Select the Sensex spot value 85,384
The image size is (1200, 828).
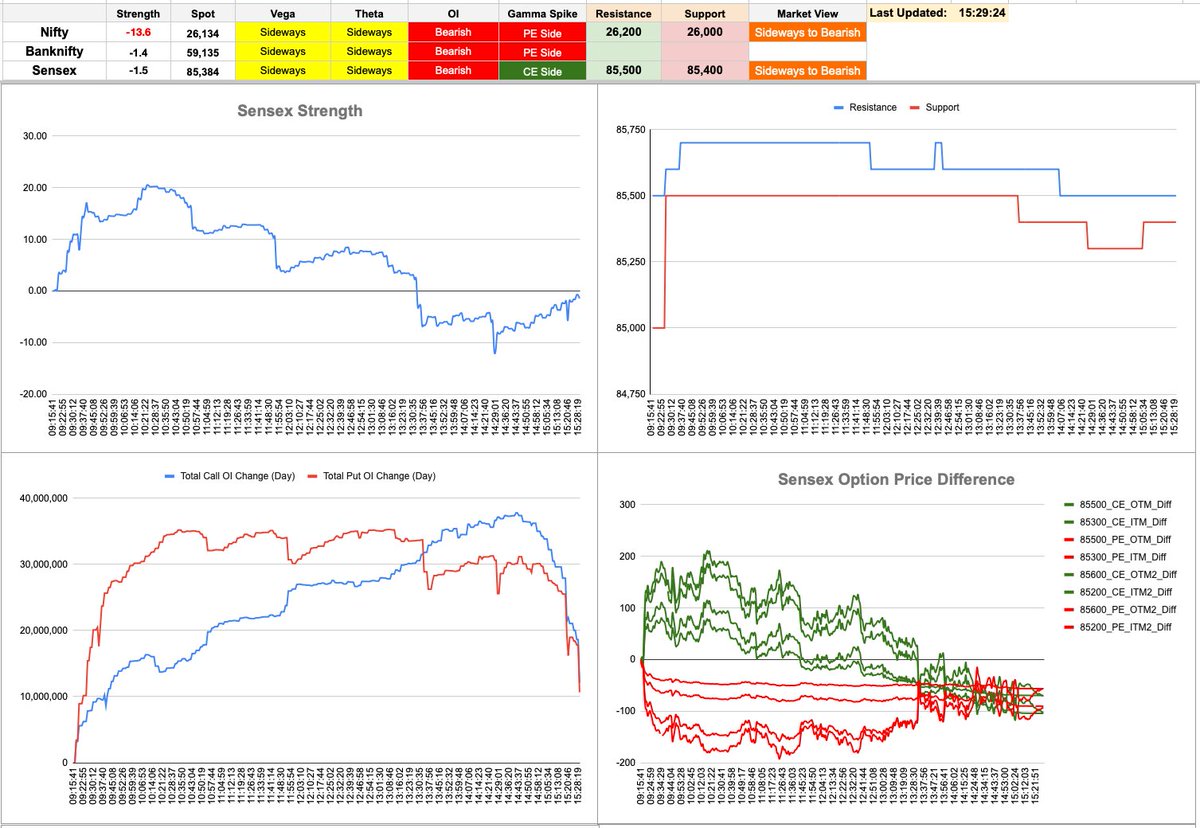pos(201,70)
